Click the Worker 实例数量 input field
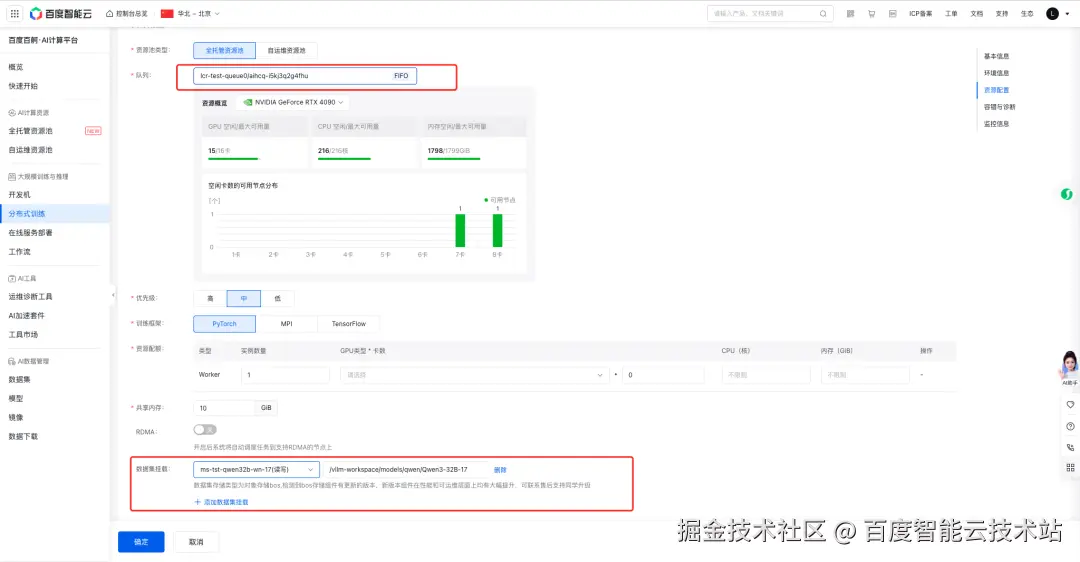 pyautogui.click(x=285, y=375)
